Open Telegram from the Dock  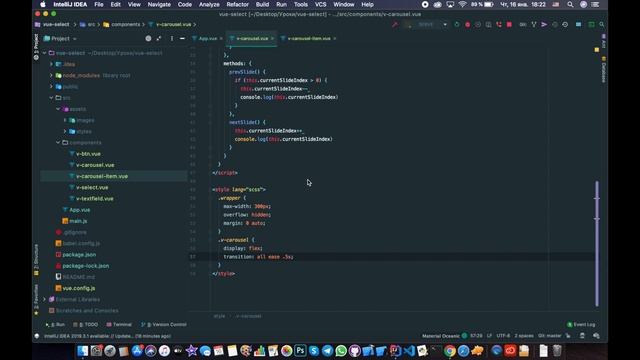click(327, 351)
